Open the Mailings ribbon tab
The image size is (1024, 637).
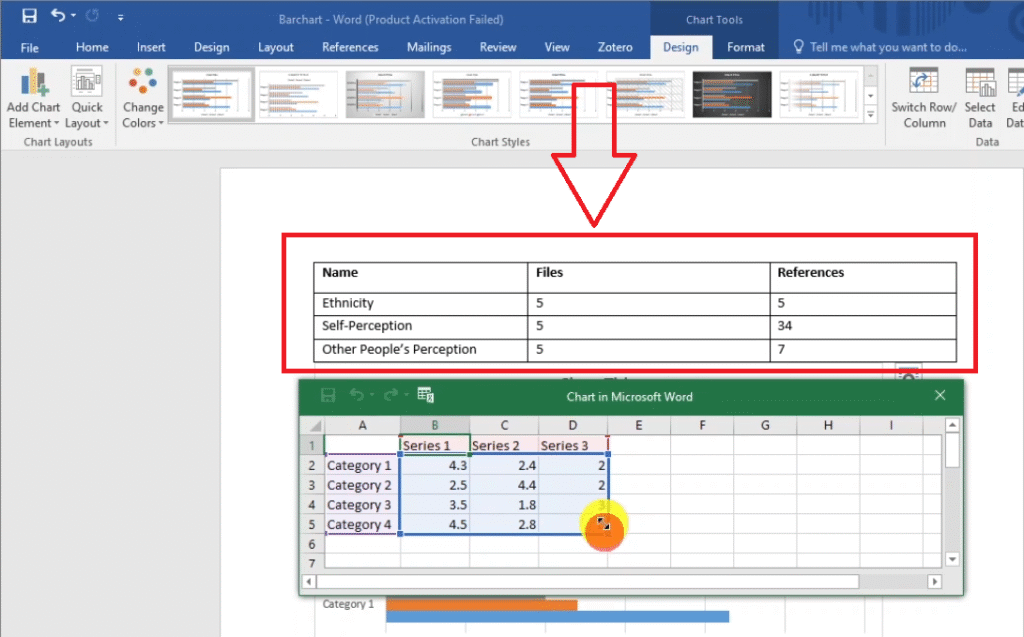point(431,47)
